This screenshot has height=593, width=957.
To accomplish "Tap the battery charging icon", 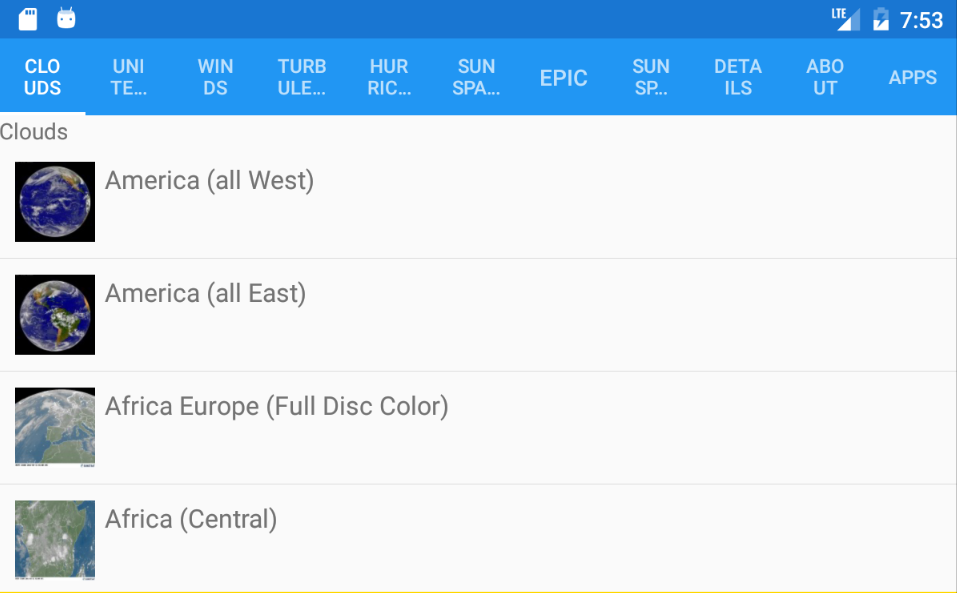I will click(x=880, y=19).
